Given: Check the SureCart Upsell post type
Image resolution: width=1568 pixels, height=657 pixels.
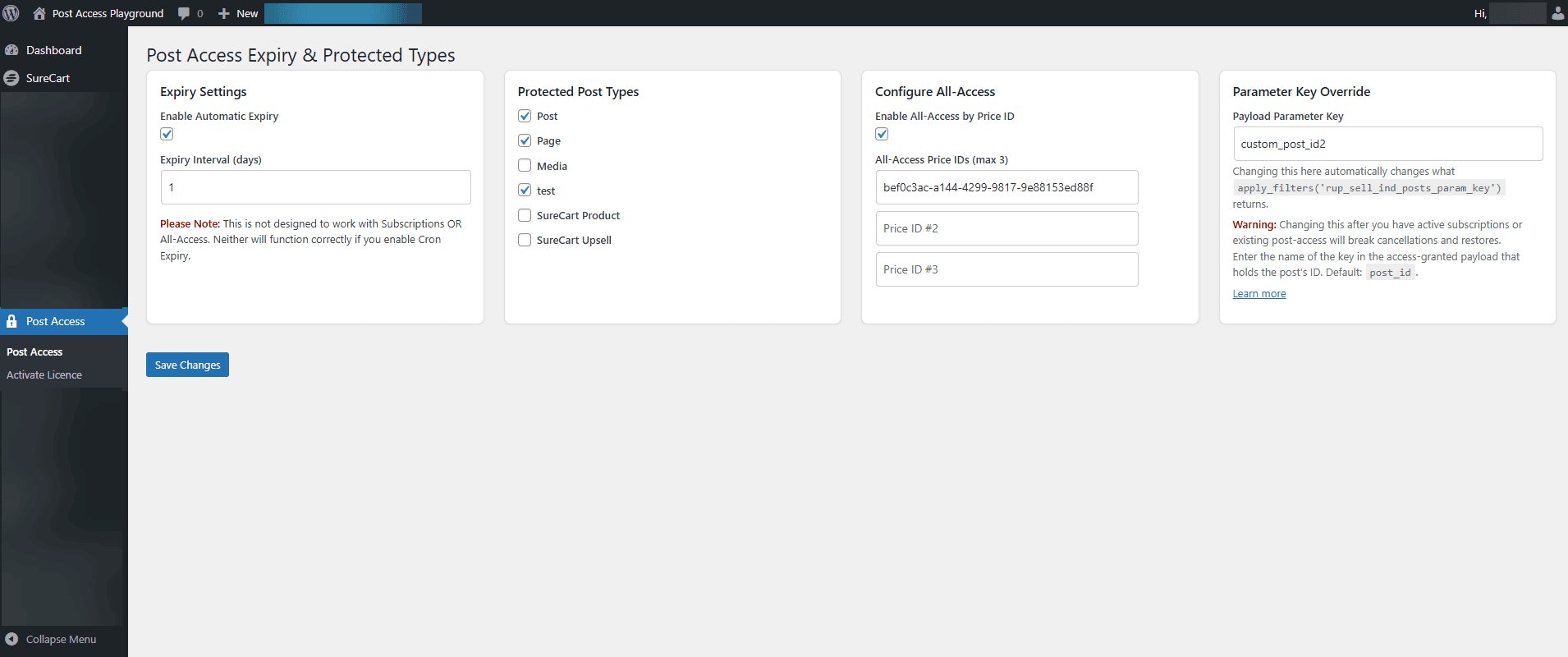Looking at the screenshot, I should [x=525, y=240].
